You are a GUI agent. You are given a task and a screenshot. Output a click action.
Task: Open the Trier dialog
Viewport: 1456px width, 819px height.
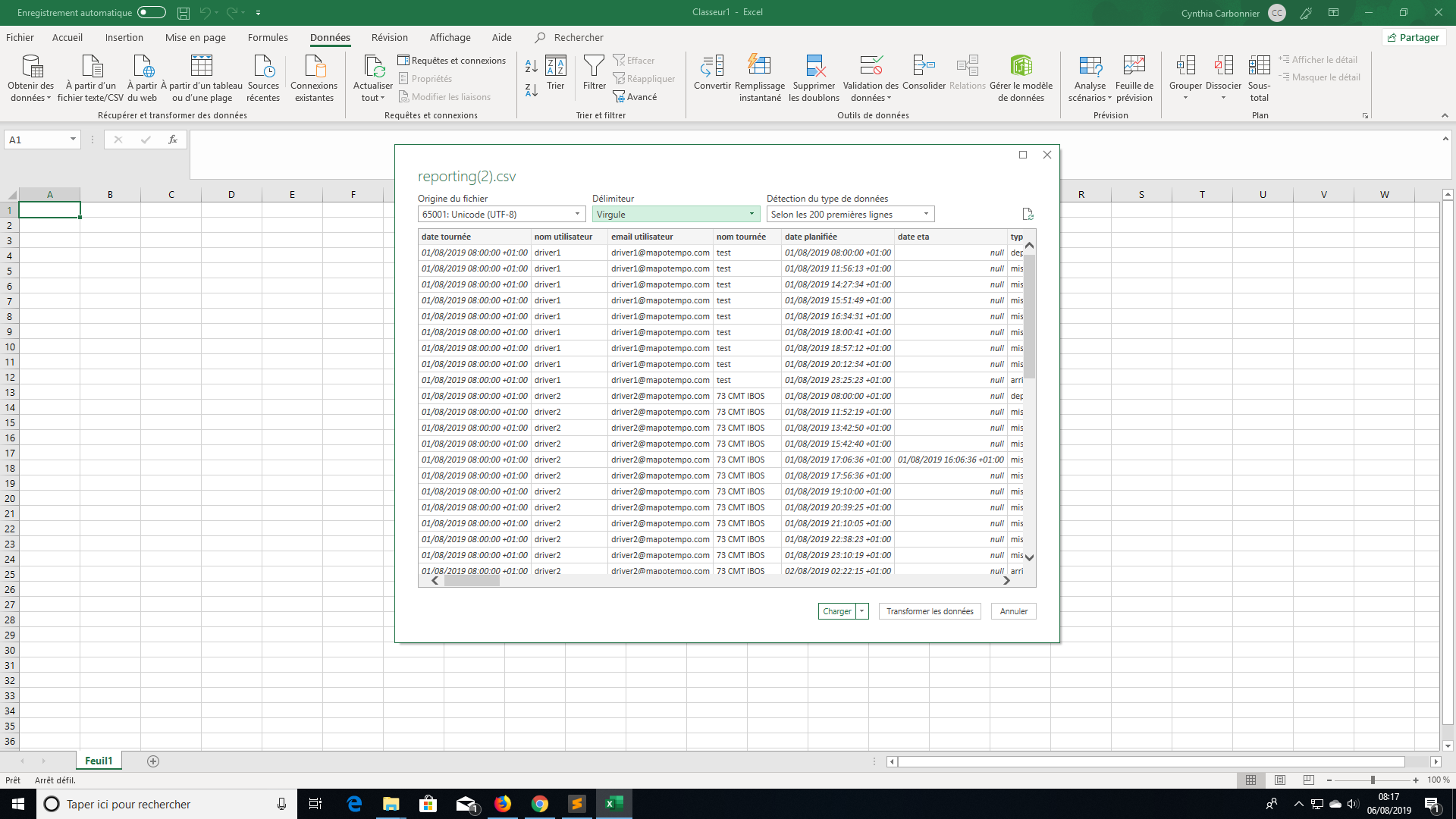pyautogui.click(x=556, y=73)
